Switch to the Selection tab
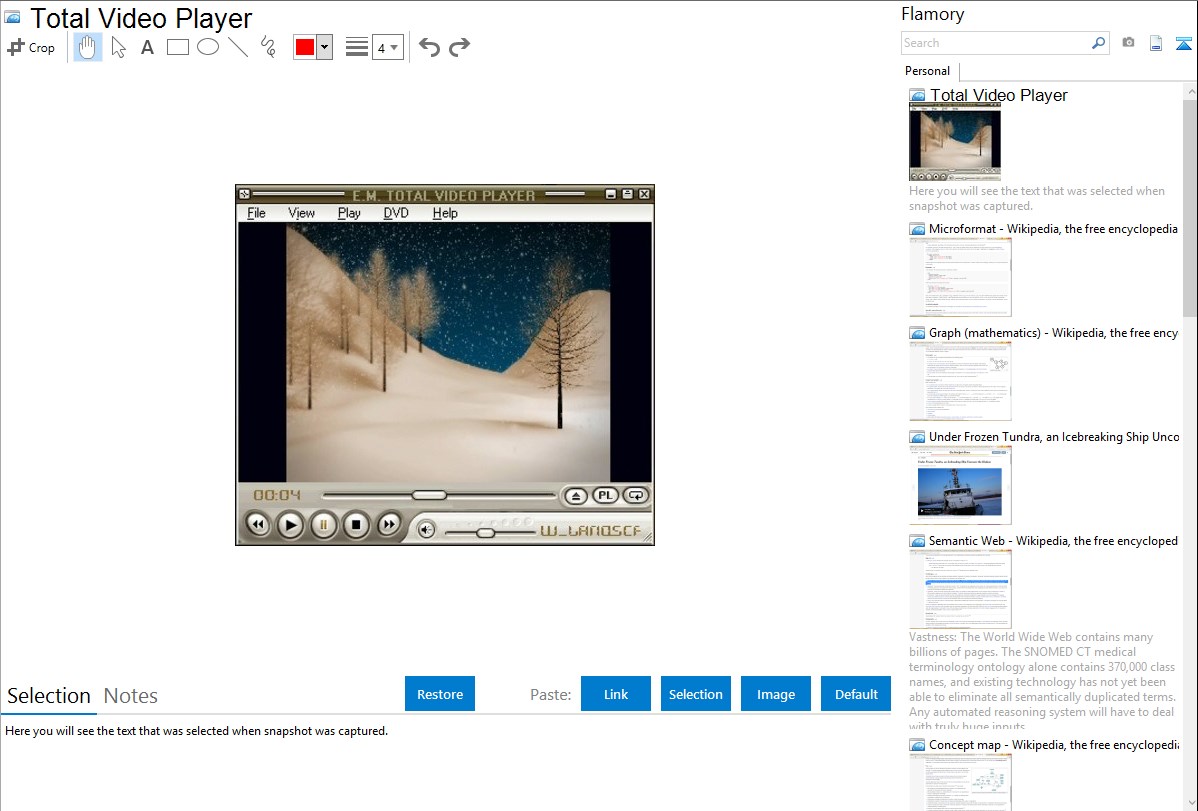The width and height of the screenshot is (1198, 811). 49,696
